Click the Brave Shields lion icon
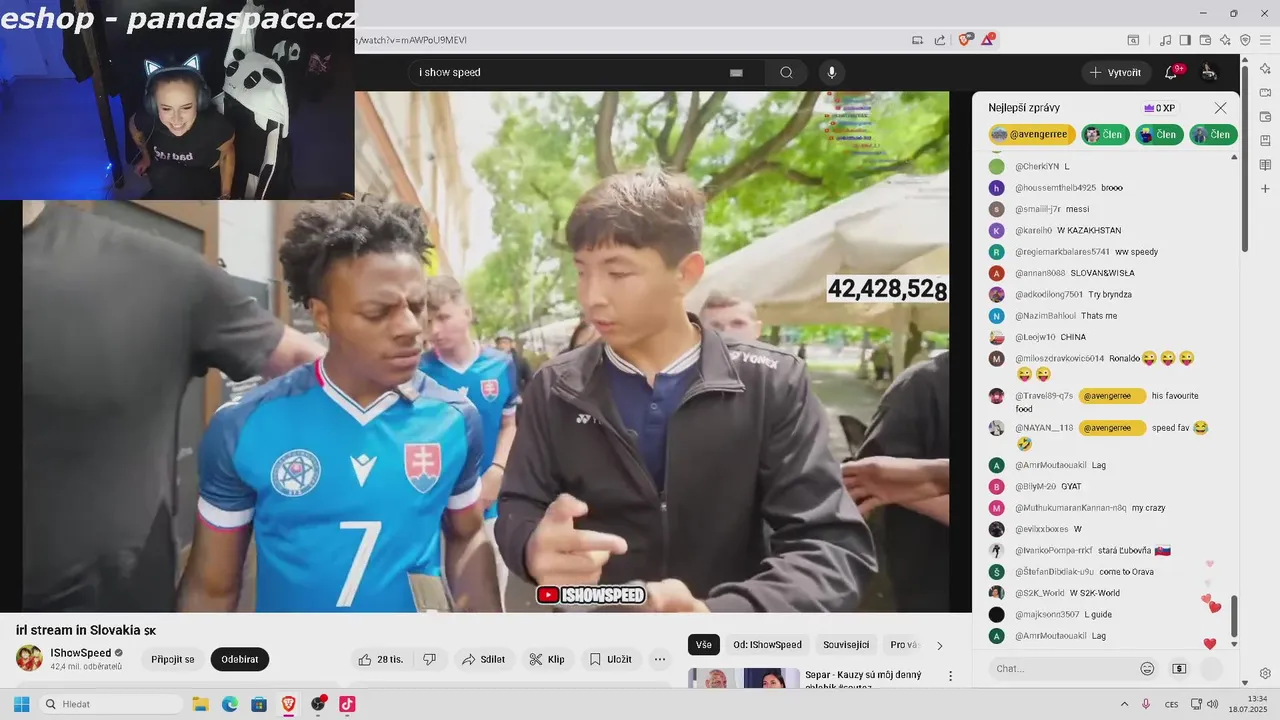The height and width of the screenshot is (720, 1280). (x=965, y=40)
